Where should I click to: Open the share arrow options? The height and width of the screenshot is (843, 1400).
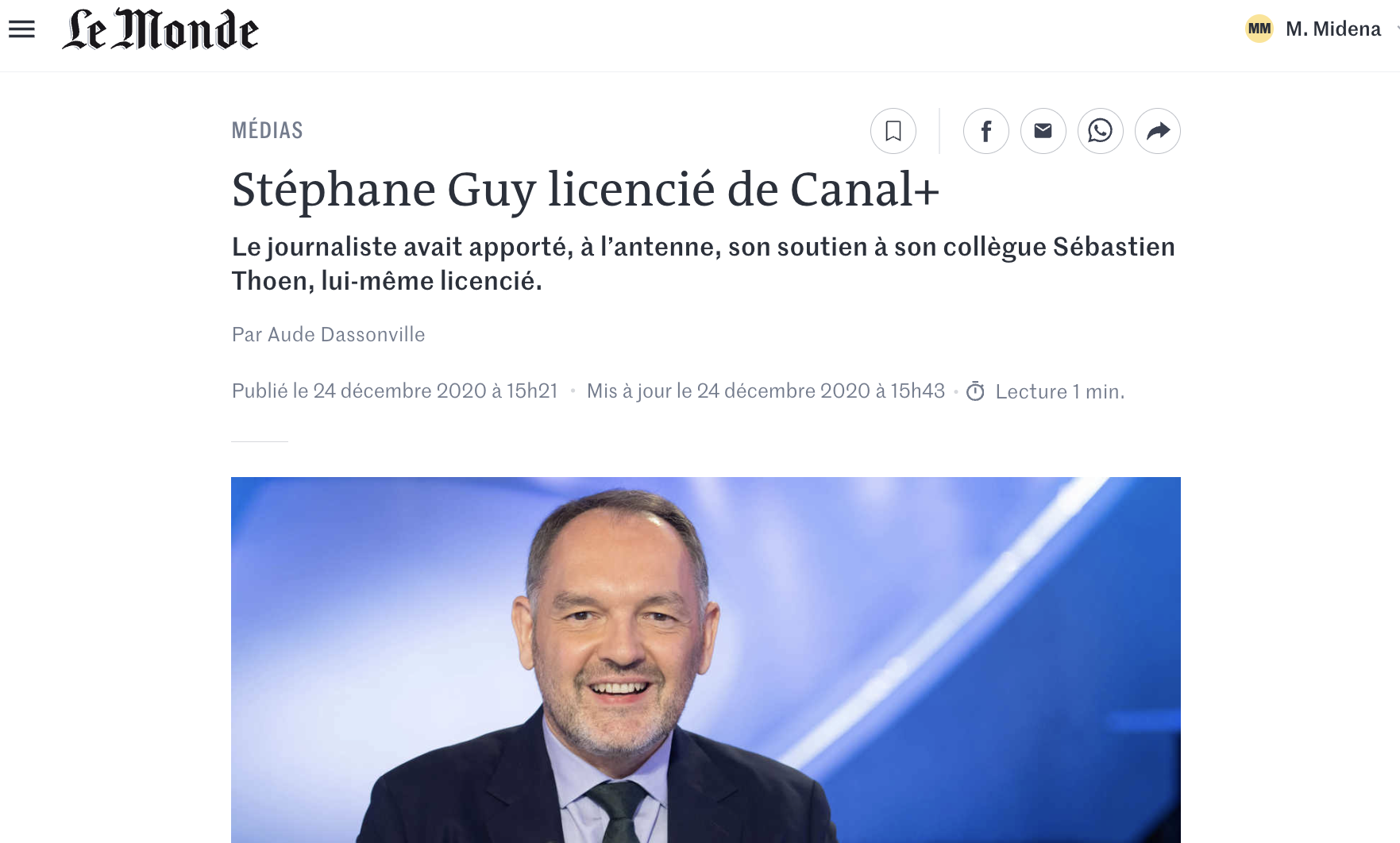(x=1158, y=131)
